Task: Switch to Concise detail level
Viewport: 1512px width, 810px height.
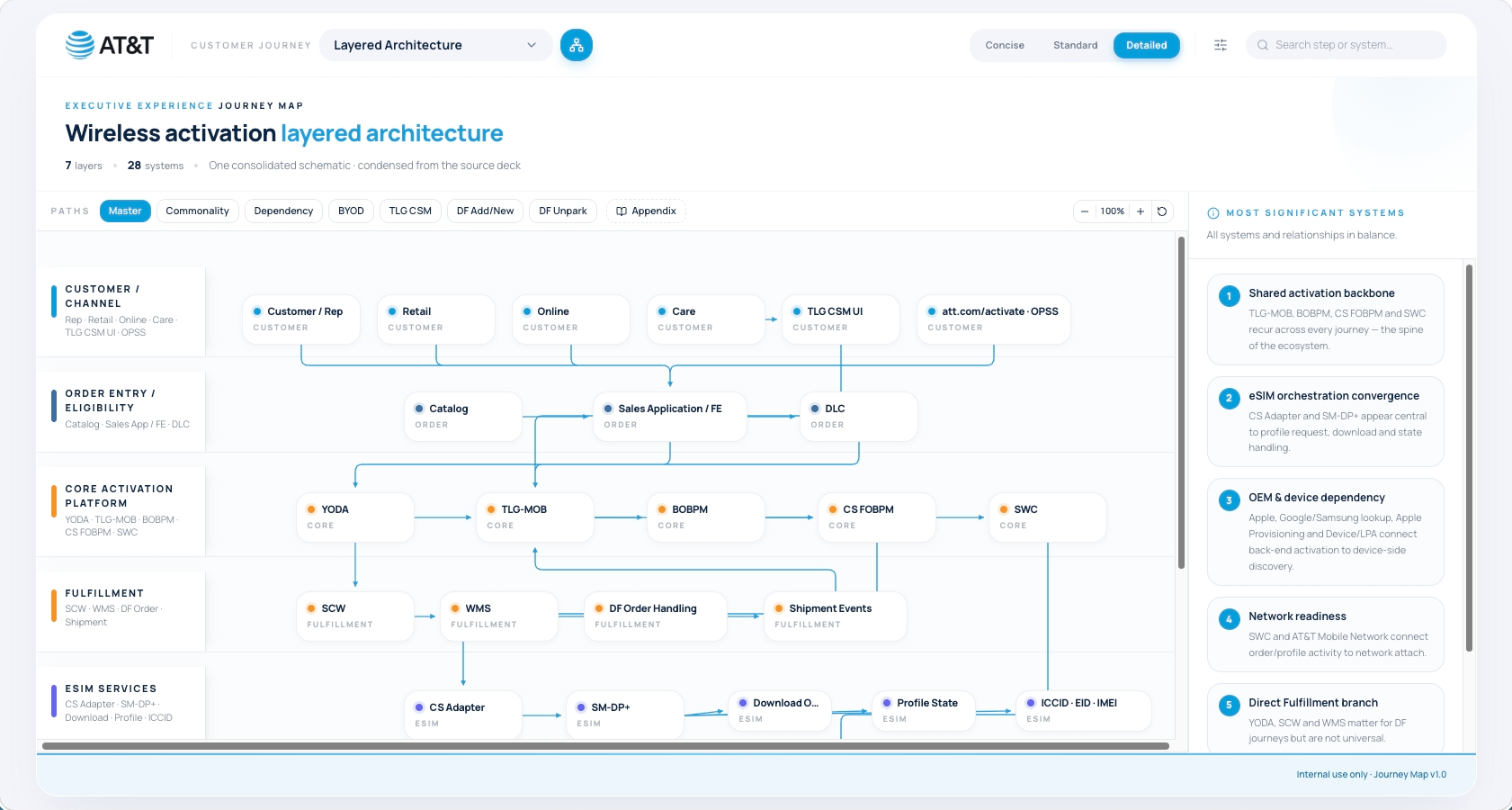Action: point(1005,45)
